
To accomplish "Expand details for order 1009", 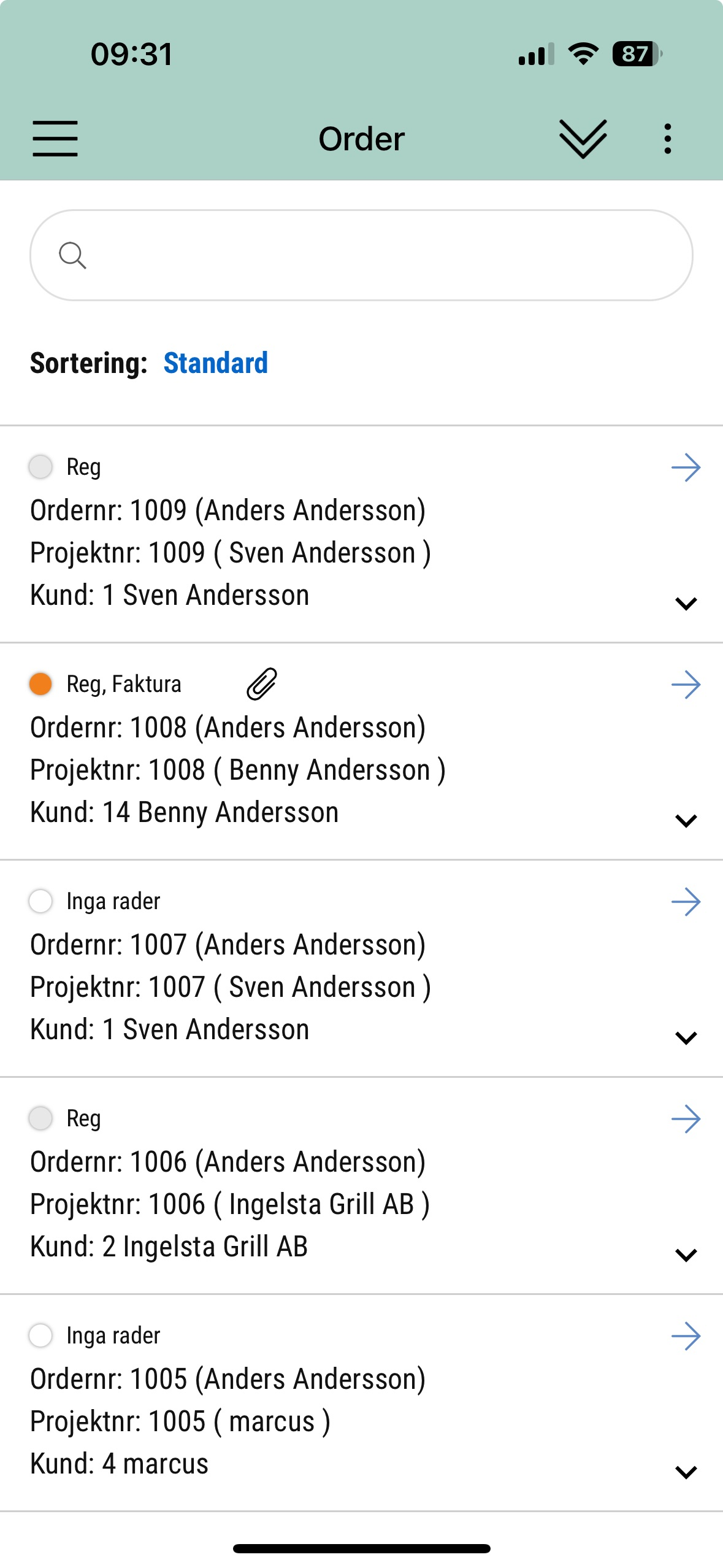I will [x=686, y=604].
